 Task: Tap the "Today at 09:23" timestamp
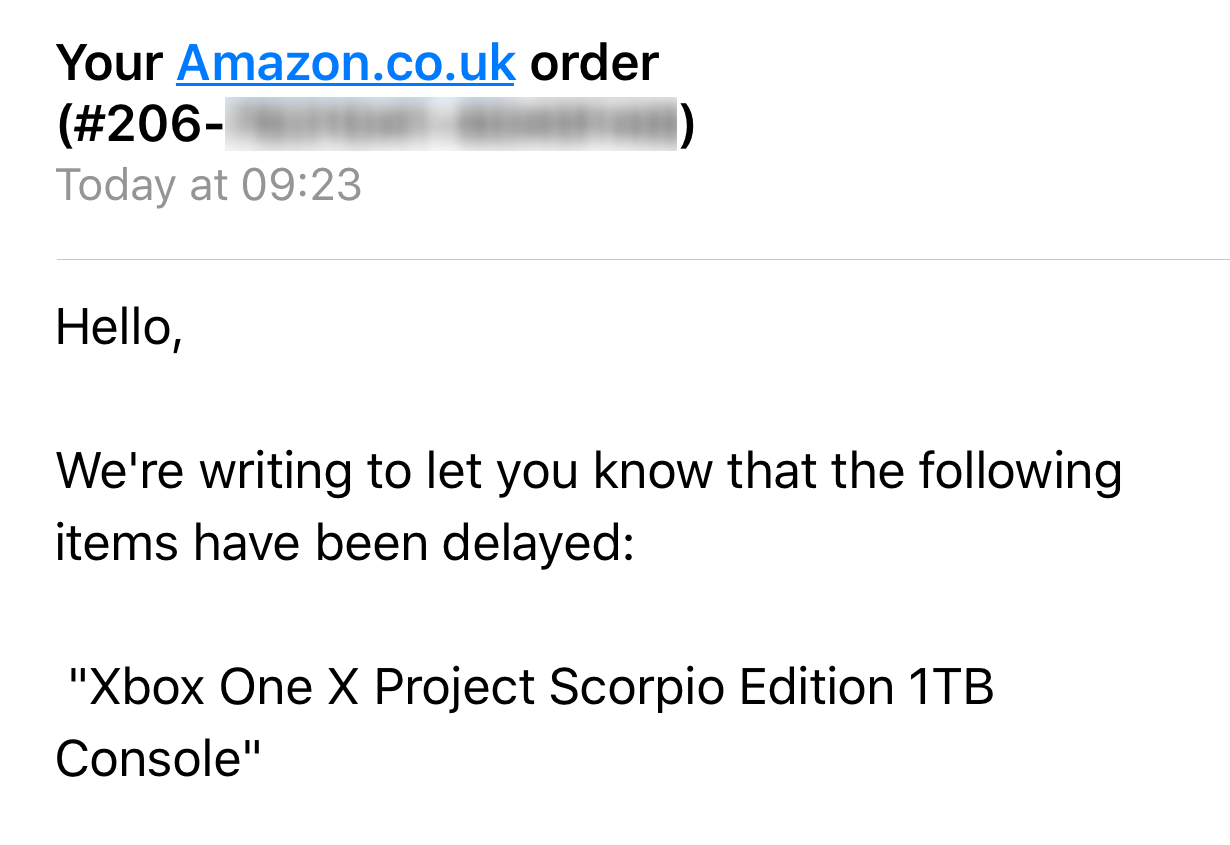(209, 186)
